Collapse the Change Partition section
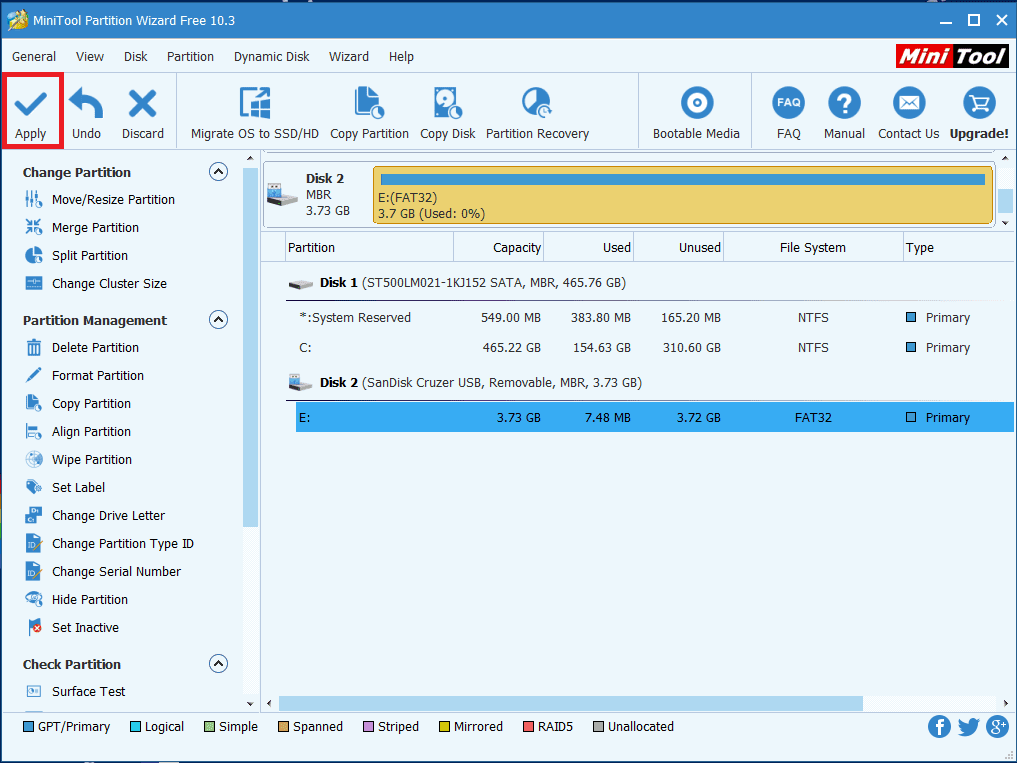This screenshot has width=1017, height=763. point(218,171)
